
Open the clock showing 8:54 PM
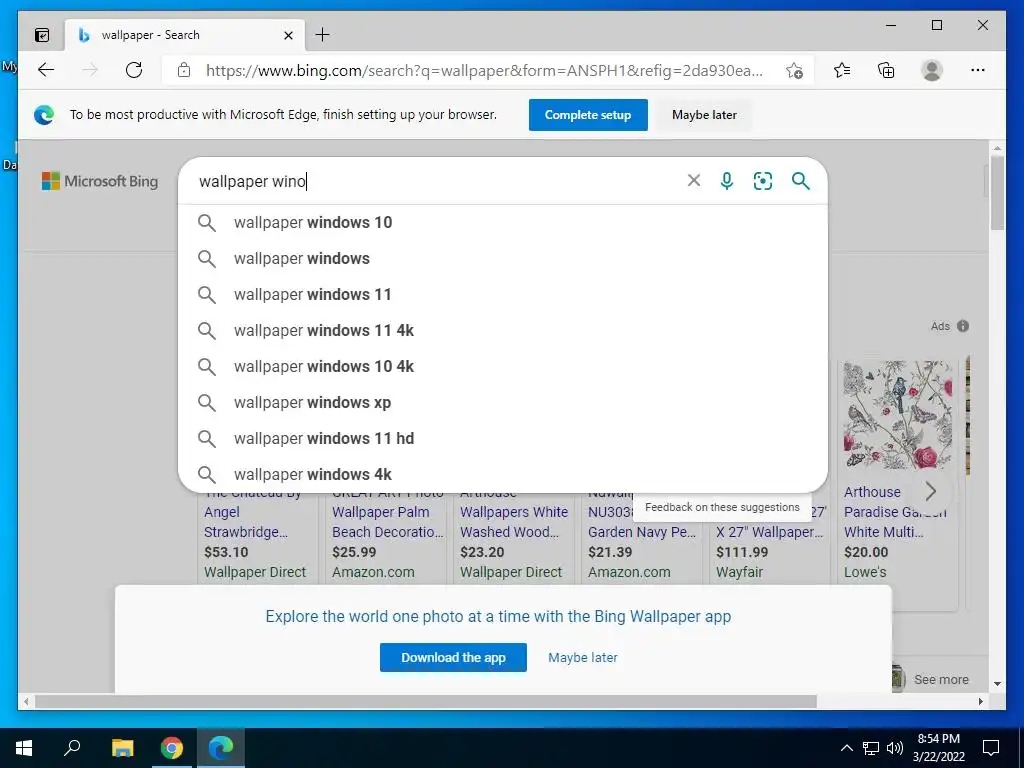938,748
